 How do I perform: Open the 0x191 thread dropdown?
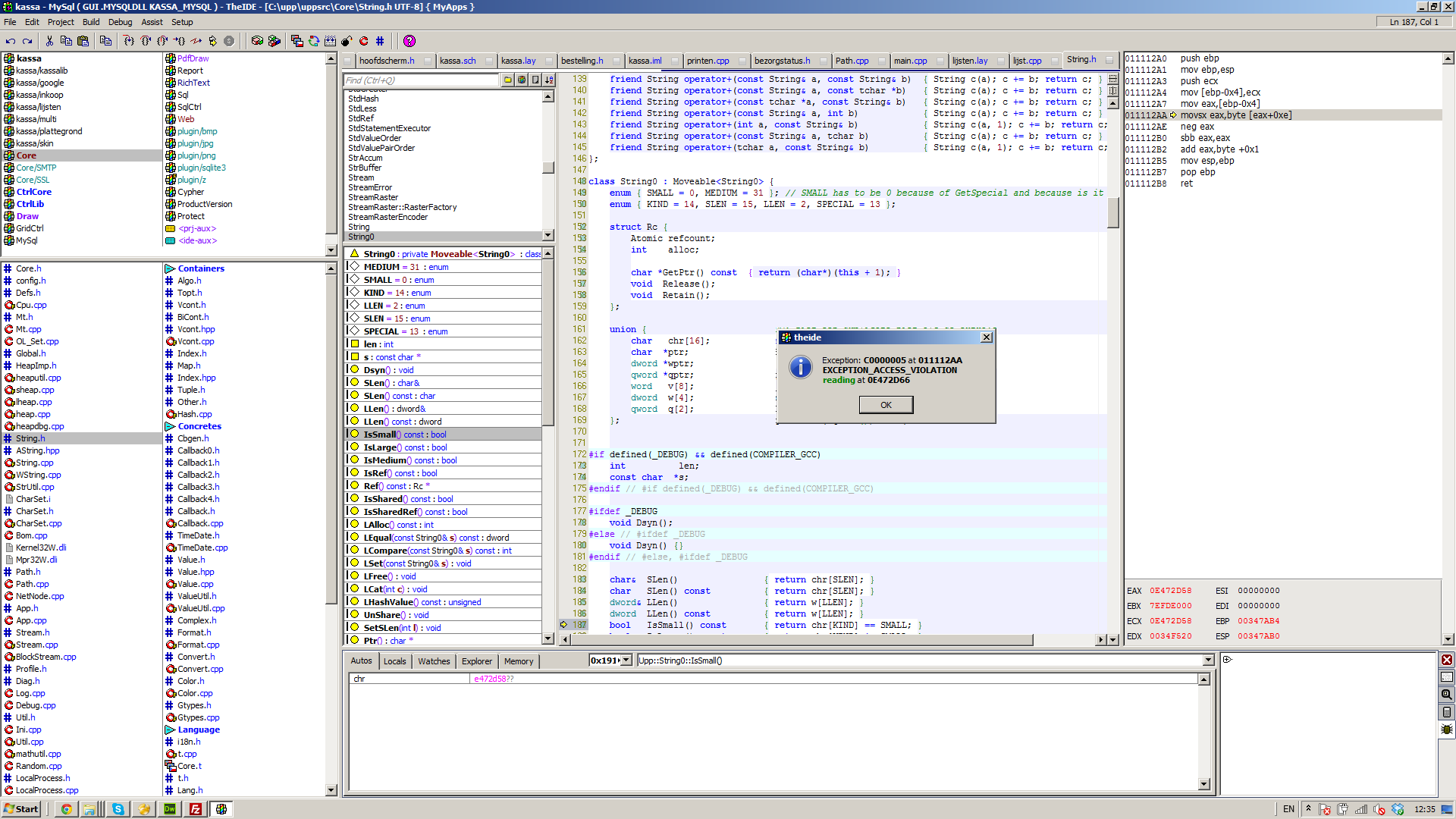[626, 661]
